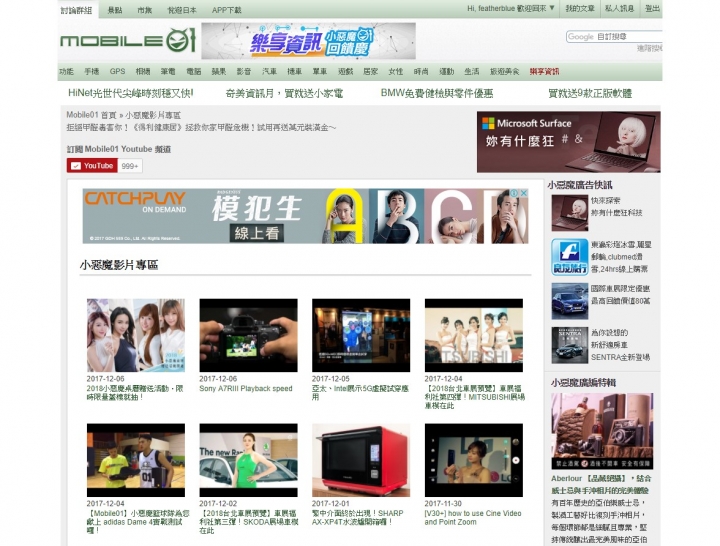Open the CATCHPLAY 模犯生 banner ad
The image size is (720, 546).
[x=305, y=216]
